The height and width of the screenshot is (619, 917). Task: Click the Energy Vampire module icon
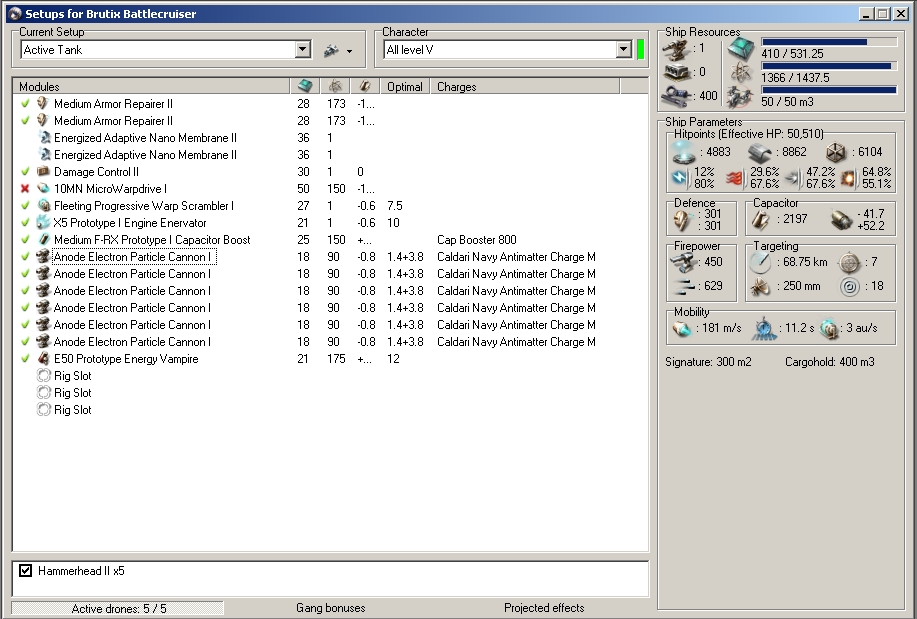pyautogui.click(x=43, y=359)
